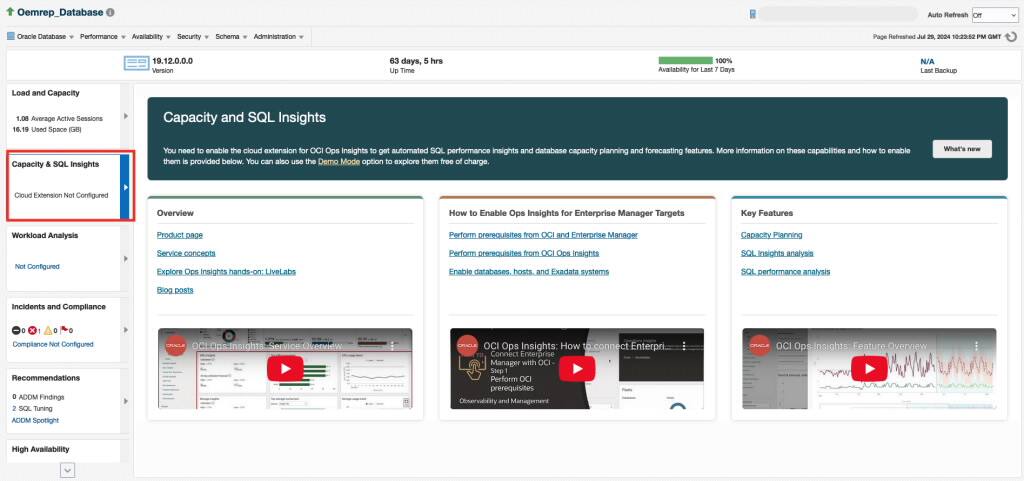Expand the Capacity & SQL Insights arrow
1024x481 pixels.
[126, 187]
